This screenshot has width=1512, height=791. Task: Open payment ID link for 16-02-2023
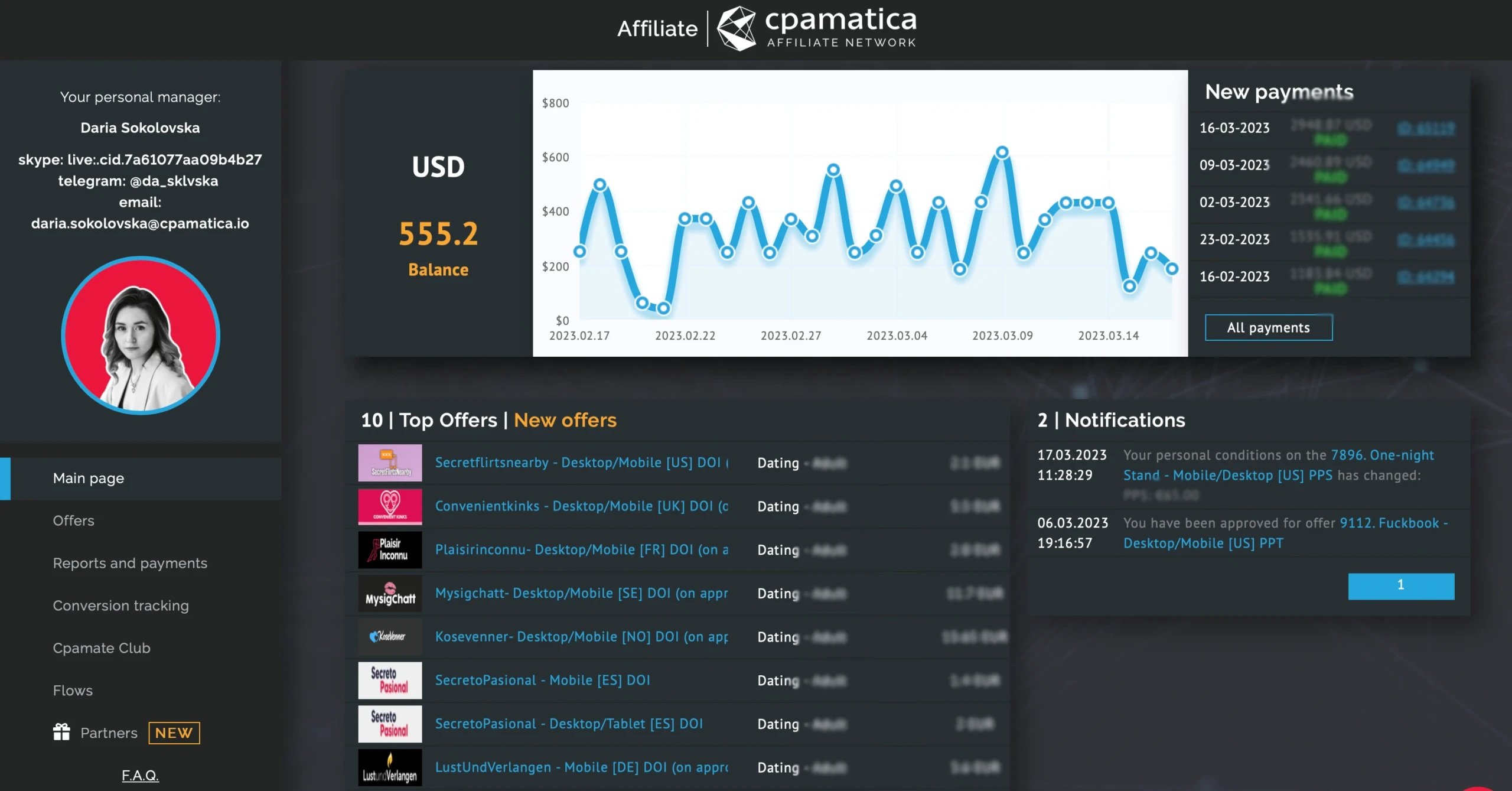pos(1426,277)
